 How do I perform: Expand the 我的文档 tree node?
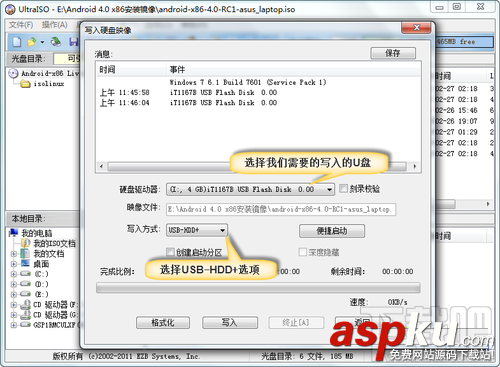coord(14,254)
